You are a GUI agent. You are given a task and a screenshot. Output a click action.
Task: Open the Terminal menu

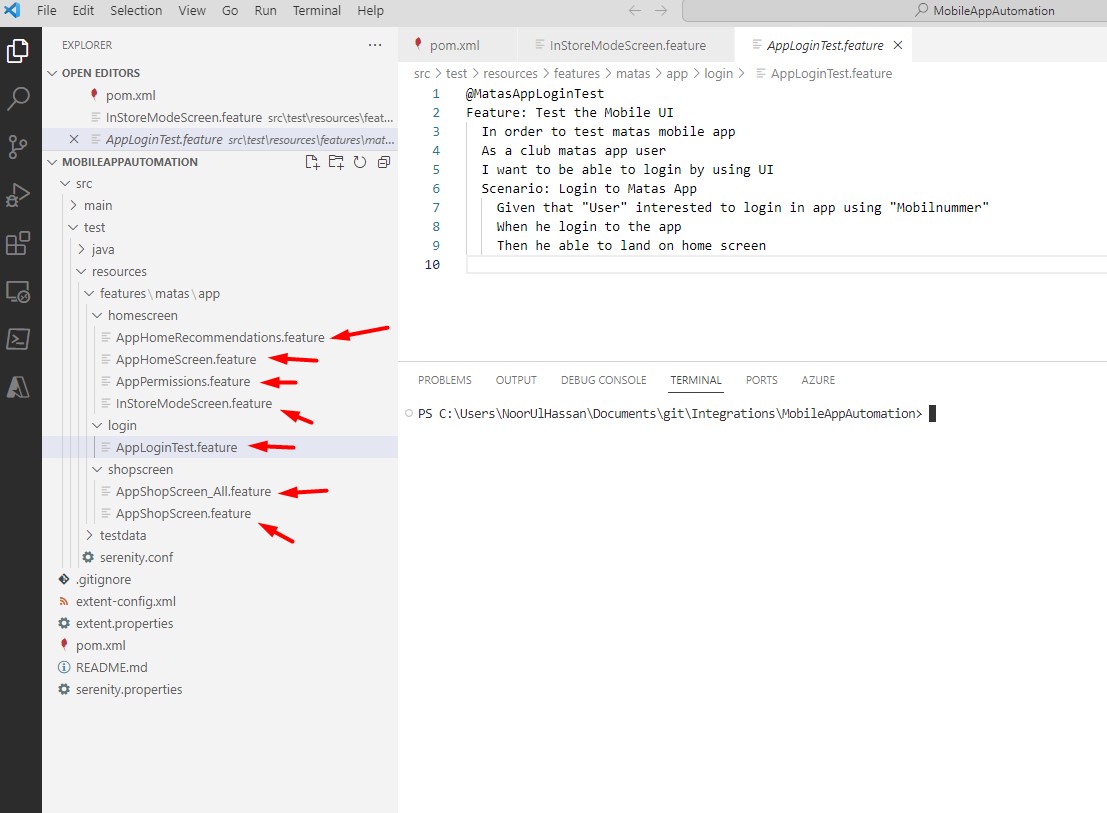(316, 11)
